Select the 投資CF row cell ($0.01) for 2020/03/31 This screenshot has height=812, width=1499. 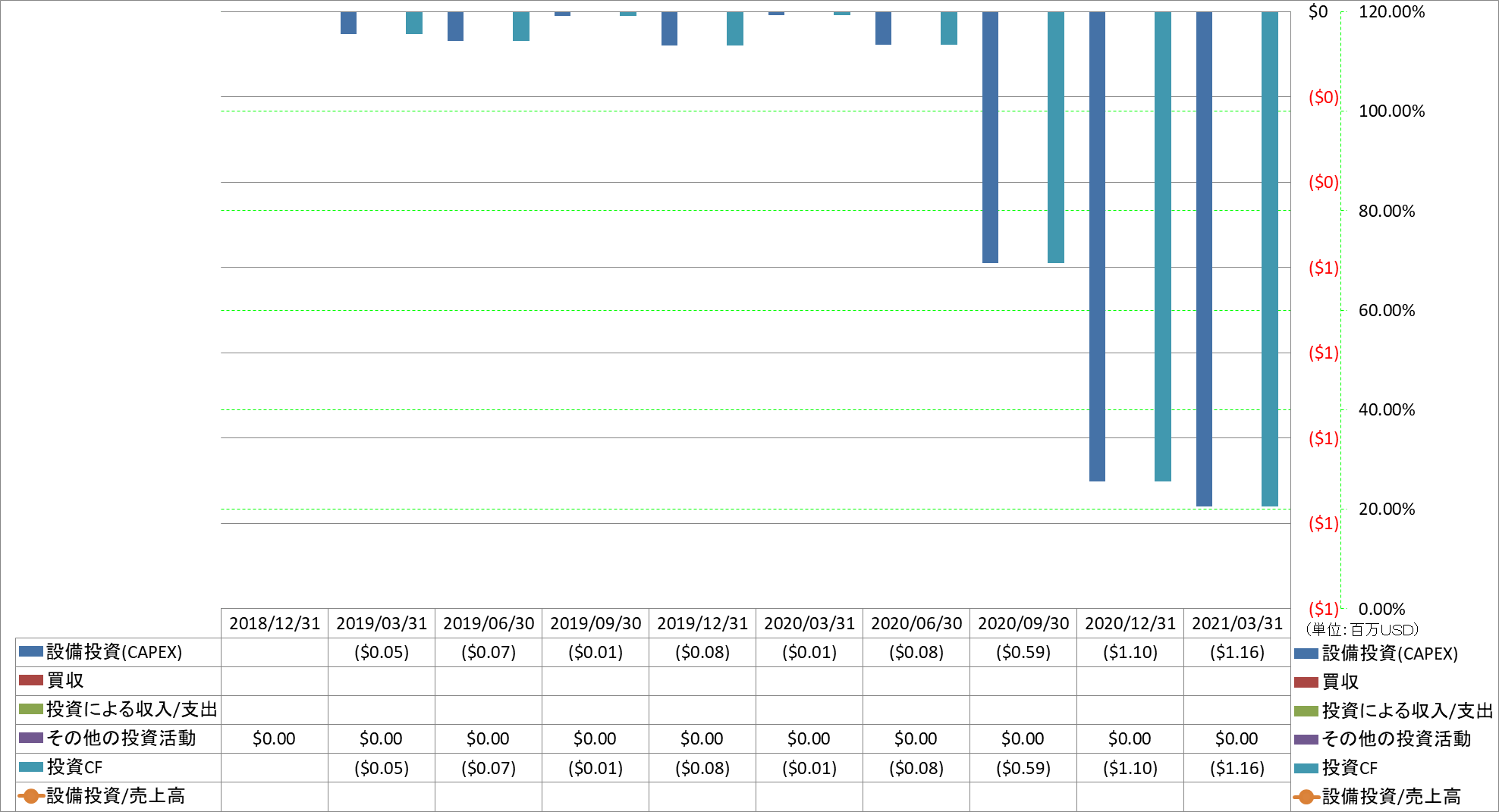[809, 768]
